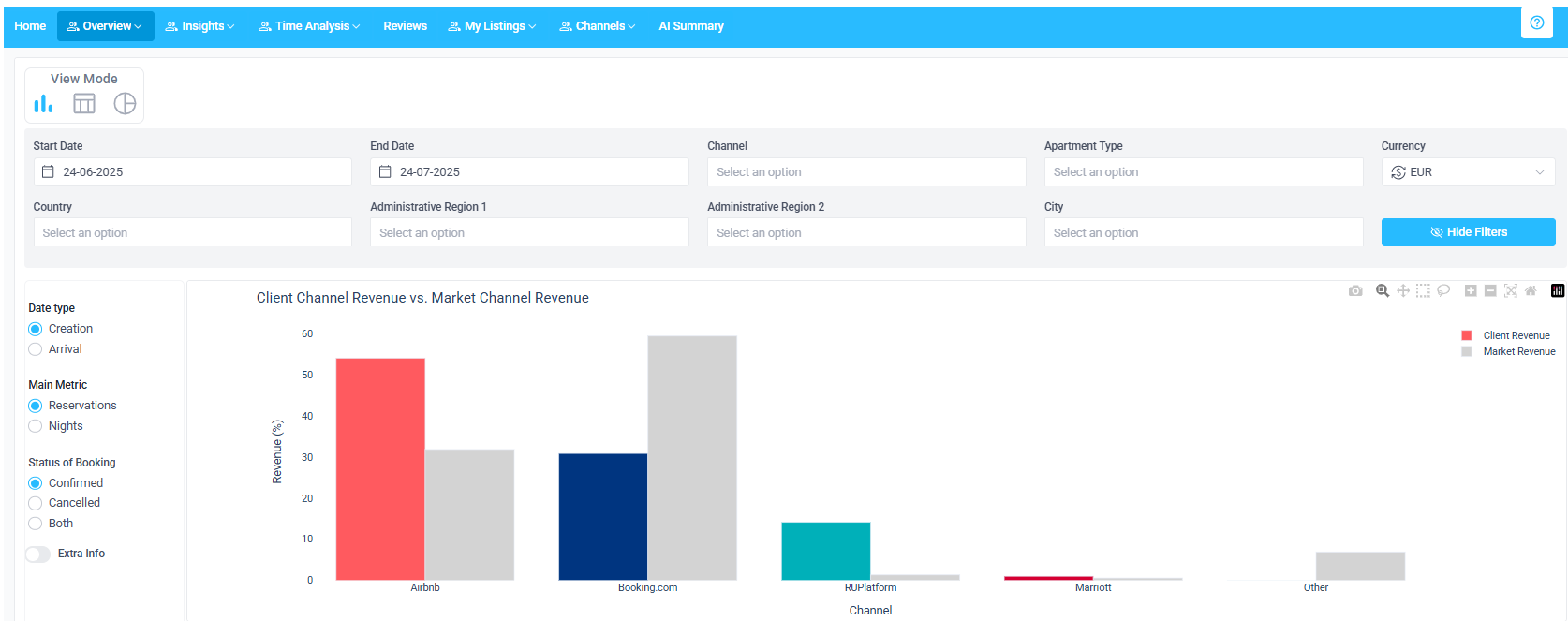Expand the Channel filter dropdown
Image resolution: width=1568 pixels, height=621 pixels.
tap(865, 172)
